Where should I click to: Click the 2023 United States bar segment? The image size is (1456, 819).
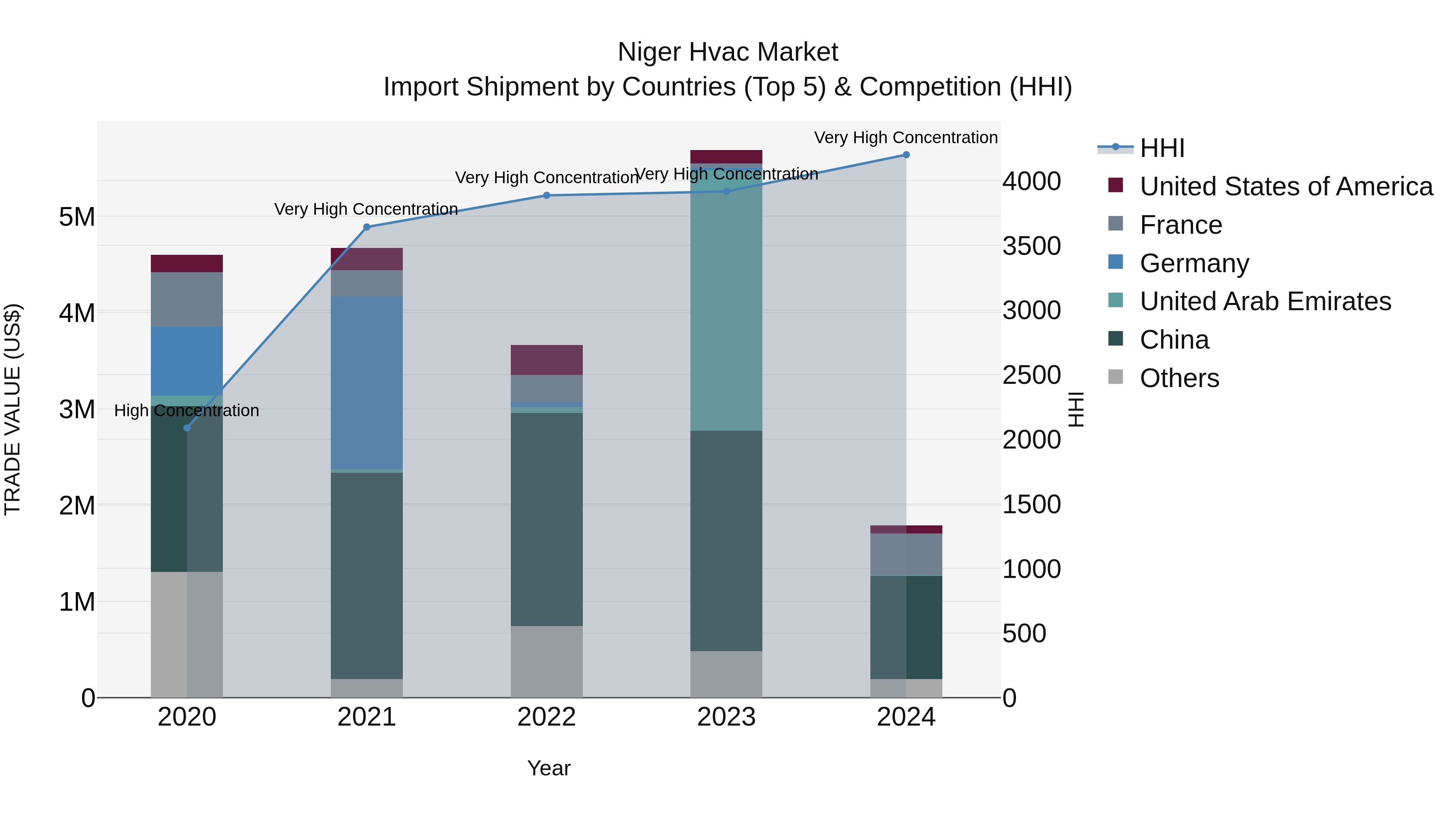(x=726, y=157)
